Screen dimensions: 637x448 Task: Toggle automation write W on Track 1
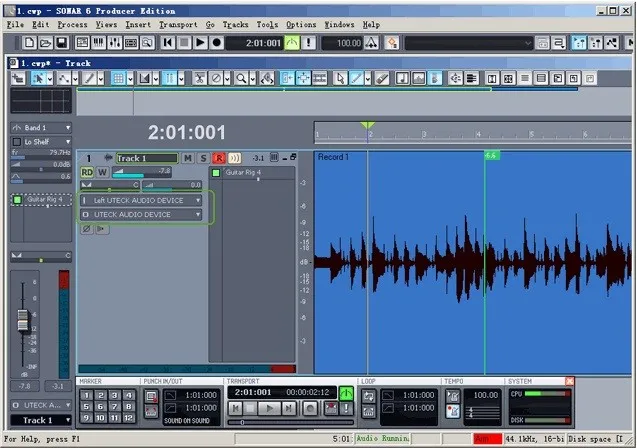pos(102,172)
